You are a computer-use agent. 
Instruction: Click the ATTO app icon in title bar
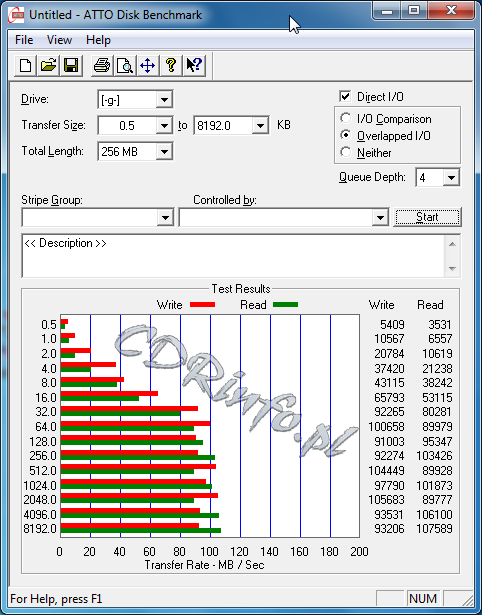pyautogui.click(x=16, y=15)
